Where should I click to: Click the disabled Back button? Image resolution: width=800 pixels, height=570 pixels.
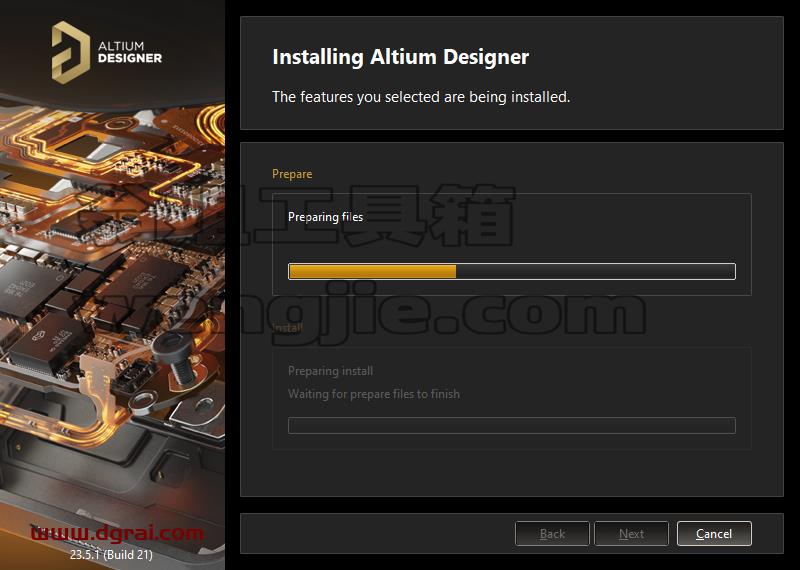tap(552, 534)
